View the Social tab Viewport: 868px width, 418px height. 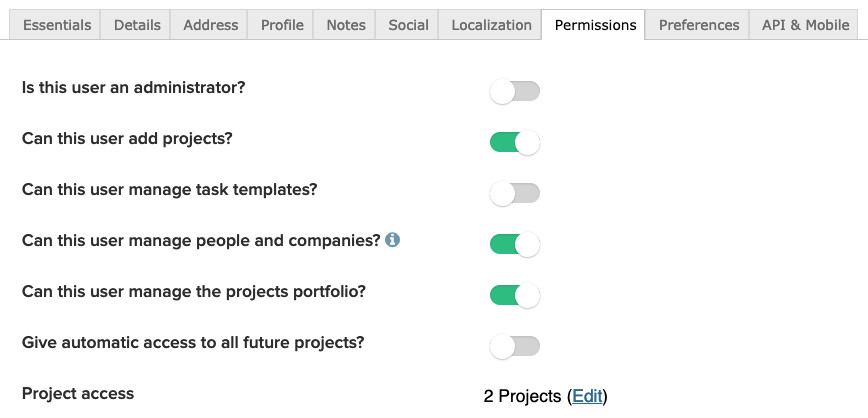(x=408, y=25)
